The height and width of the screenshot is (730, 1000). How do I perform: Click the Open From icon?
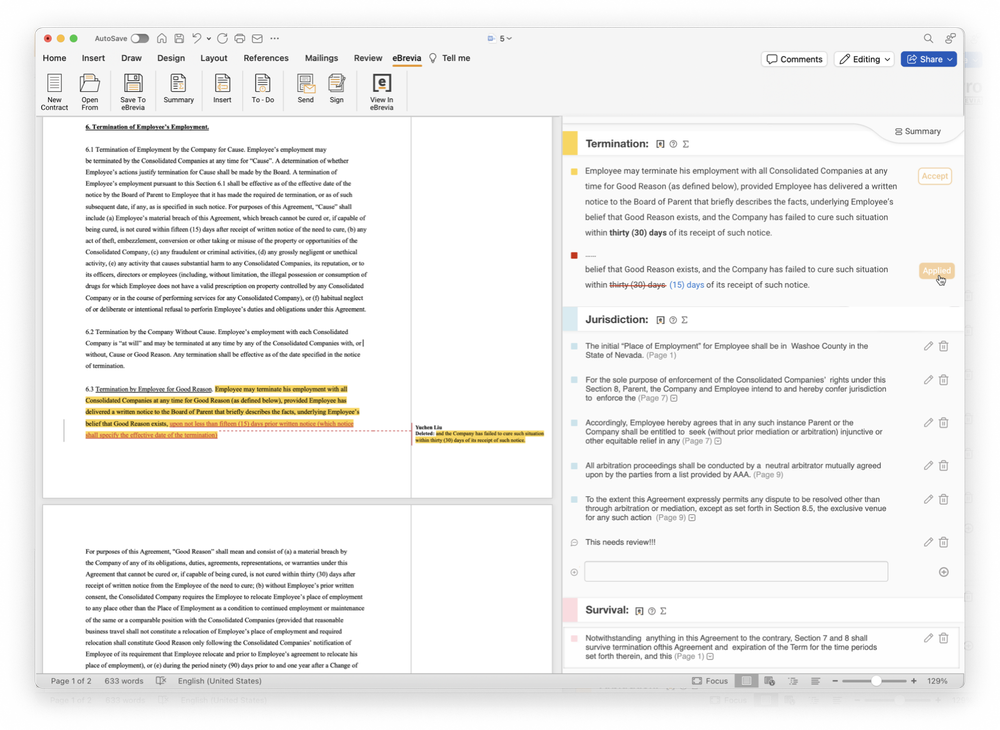coord(89,91)
